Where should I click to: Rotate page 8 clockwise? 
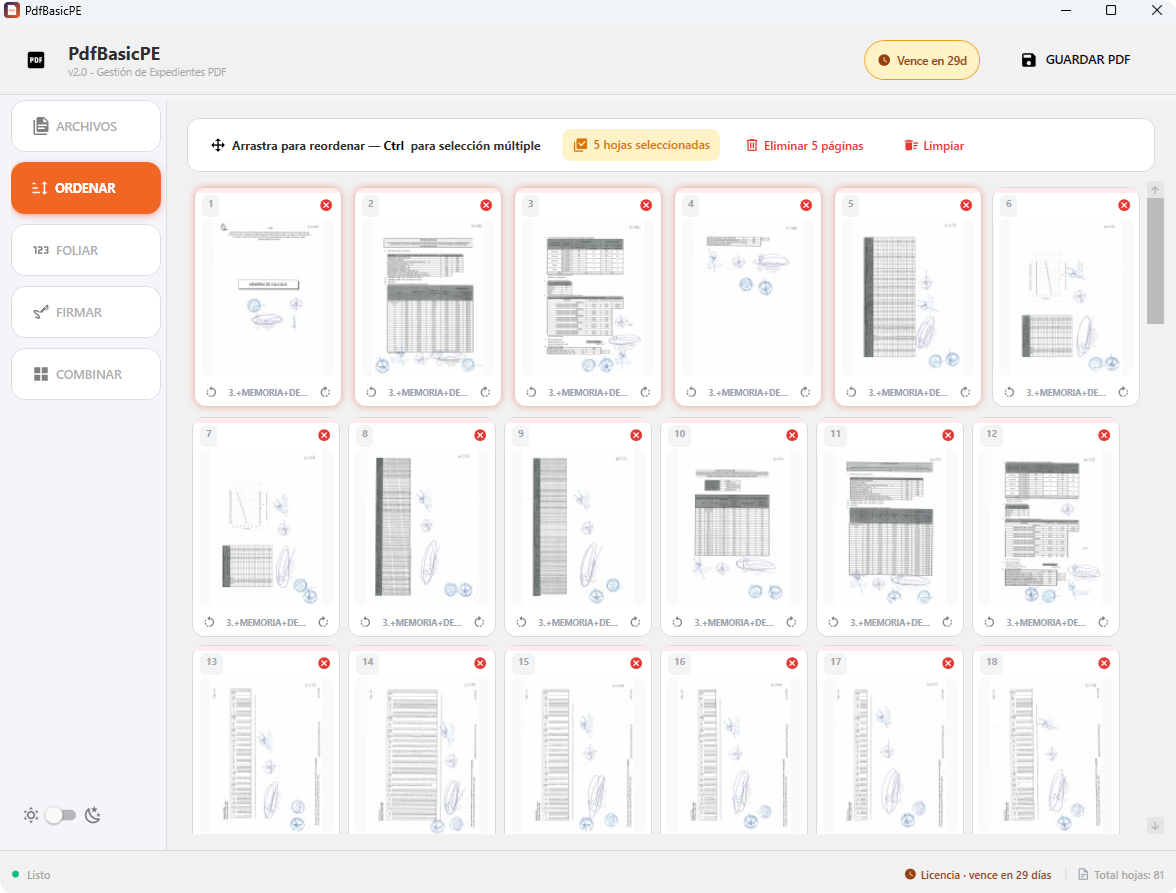point(479,622)
